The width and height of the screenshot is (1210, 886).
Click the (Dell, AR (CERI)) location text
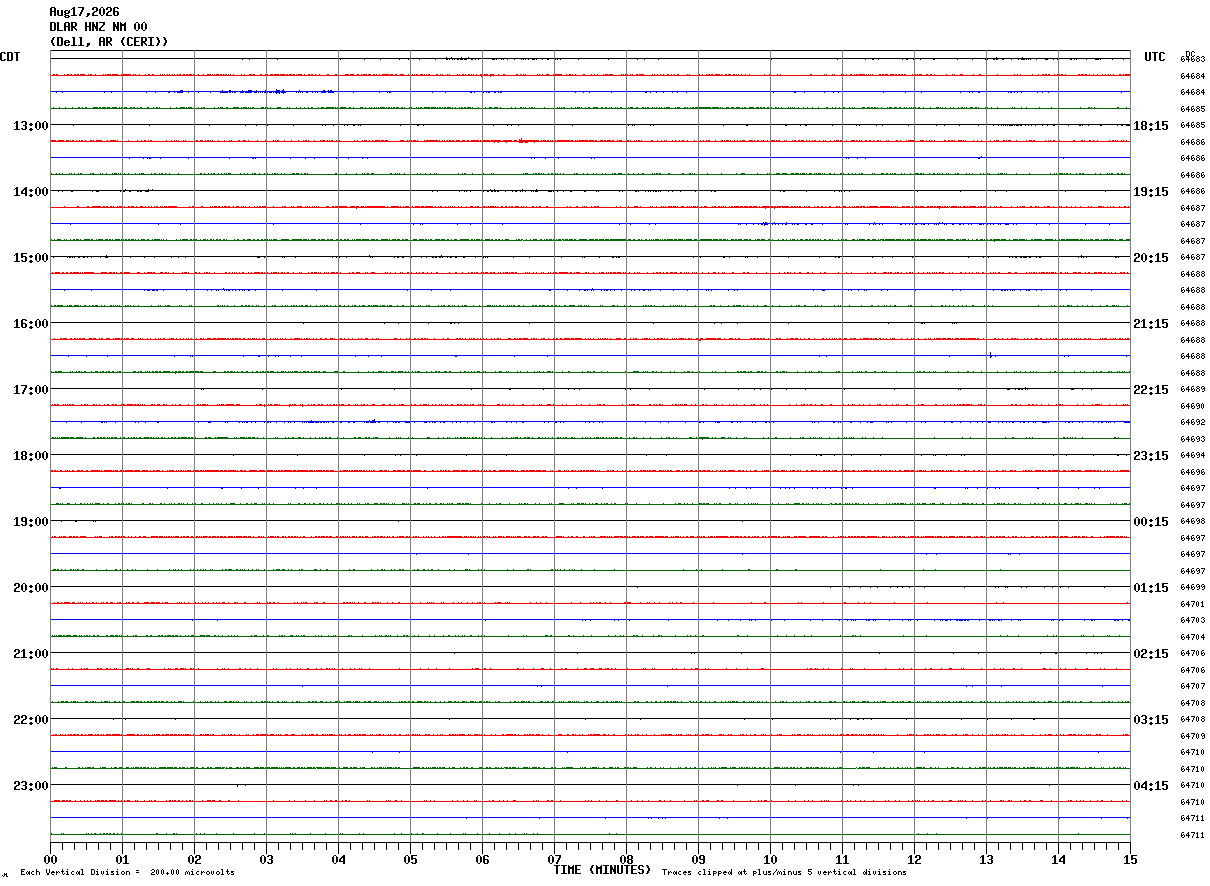(109, 42)
